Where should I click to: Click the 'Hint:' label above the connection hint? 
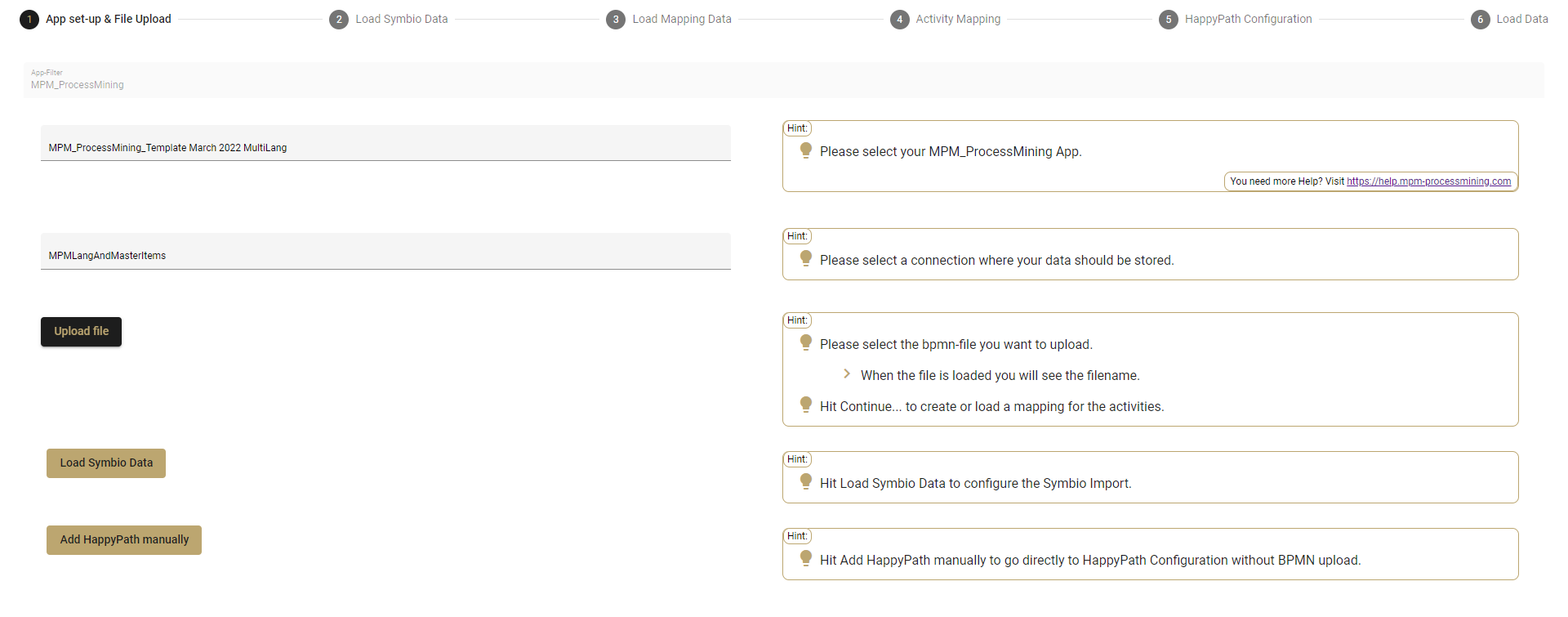(797, 236)
